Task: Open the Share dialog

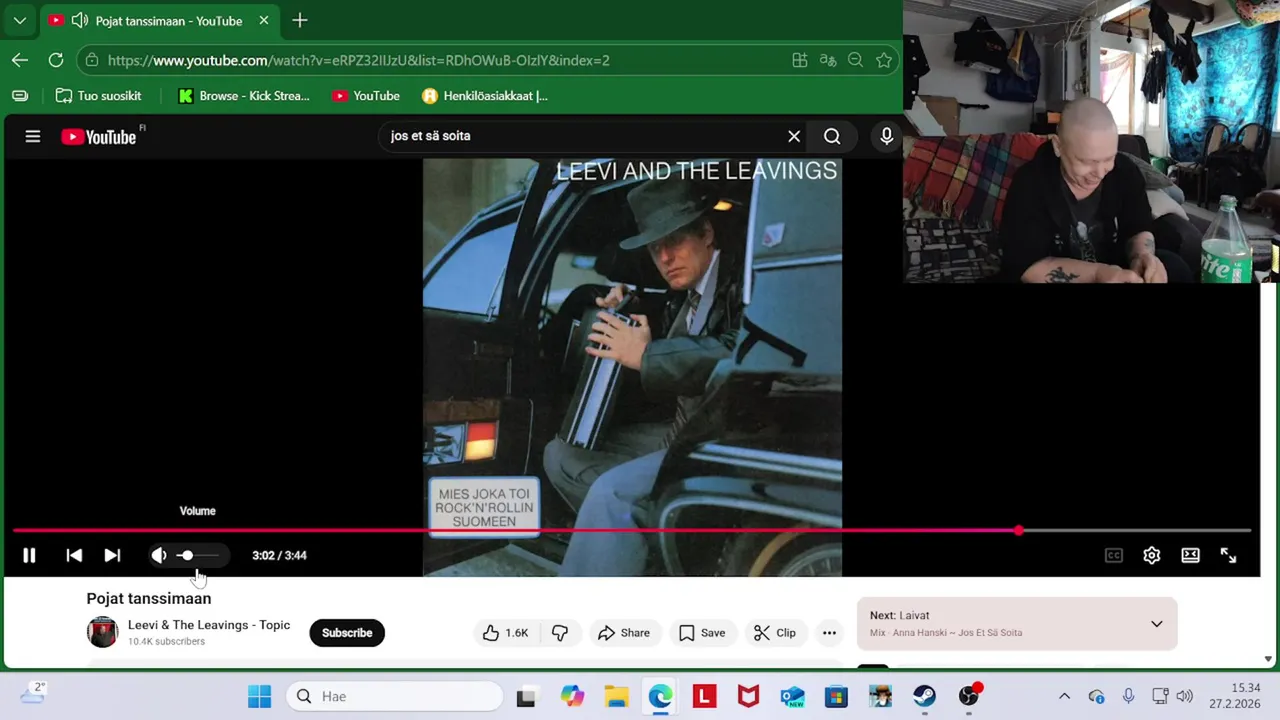Action: pos(624,633)
